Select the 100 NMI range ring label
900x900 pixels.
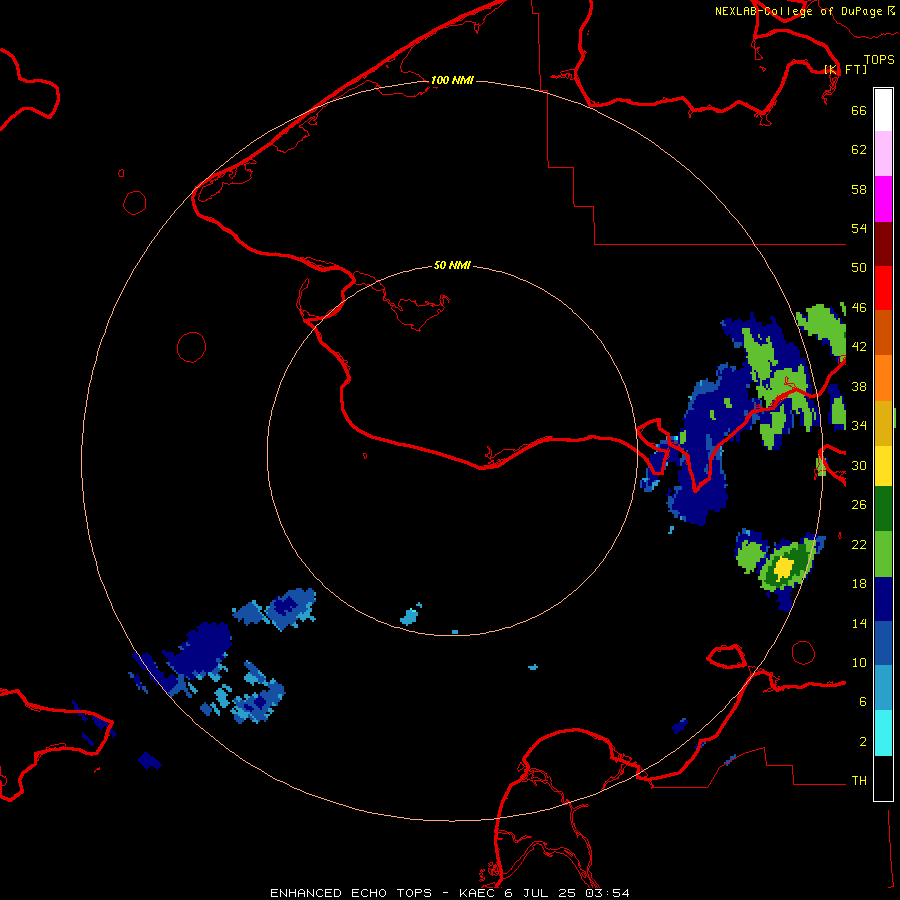452,80
